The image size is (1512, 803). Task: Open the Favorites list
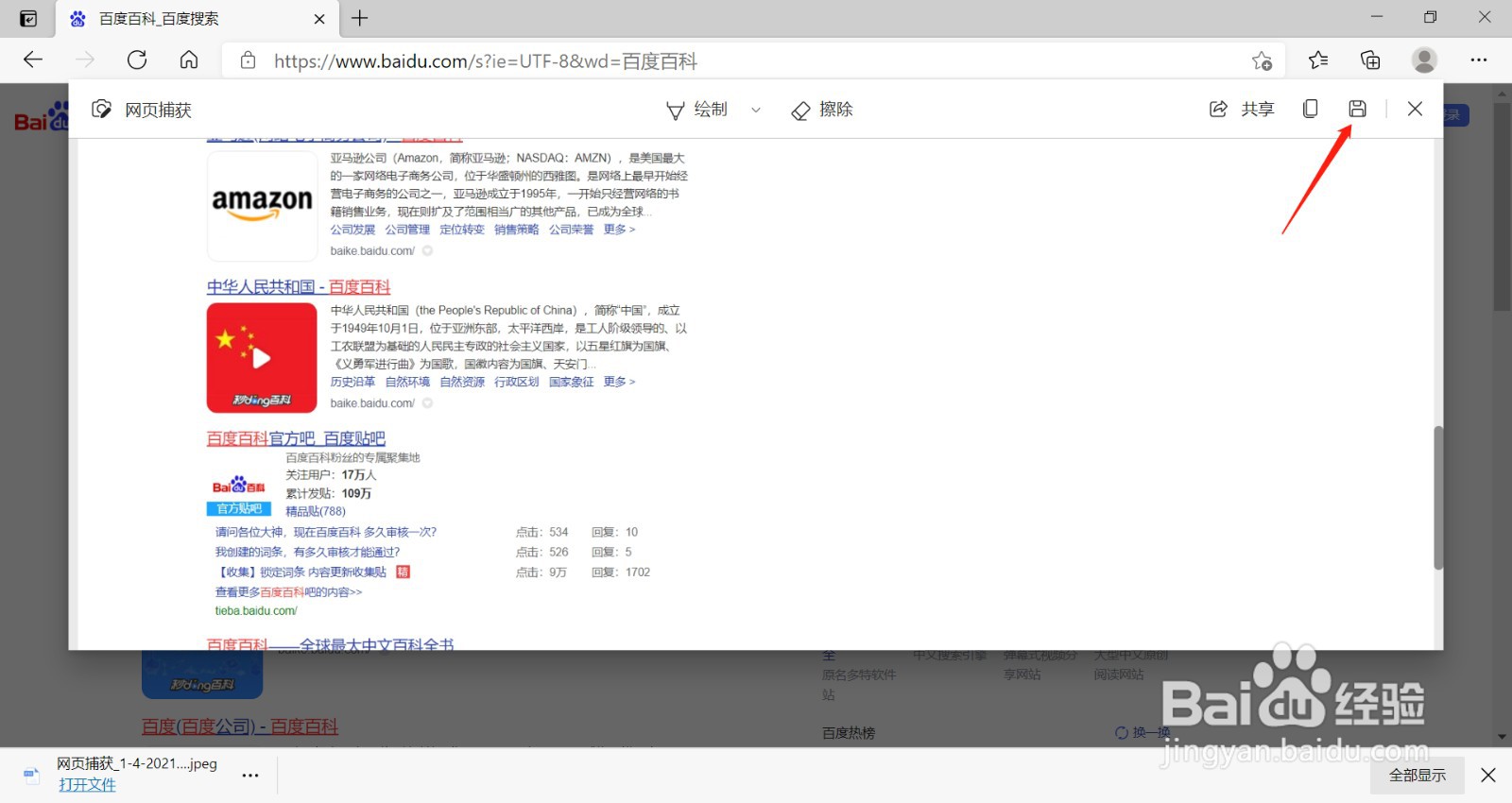coord(1318,60)
